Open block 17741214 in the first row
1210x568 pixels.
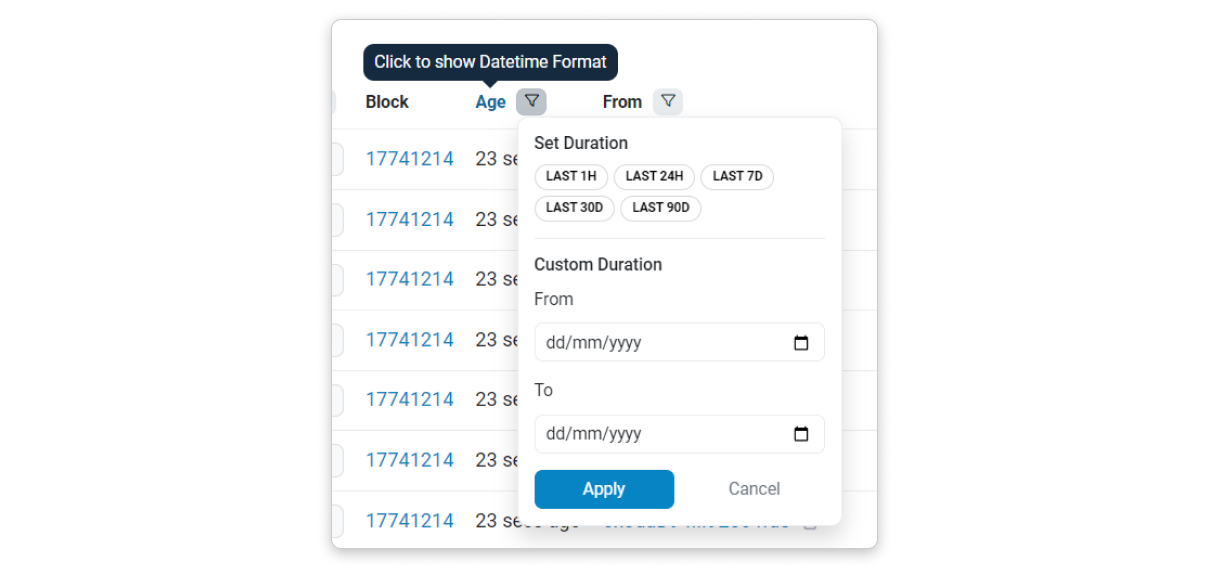click(409, 159)
